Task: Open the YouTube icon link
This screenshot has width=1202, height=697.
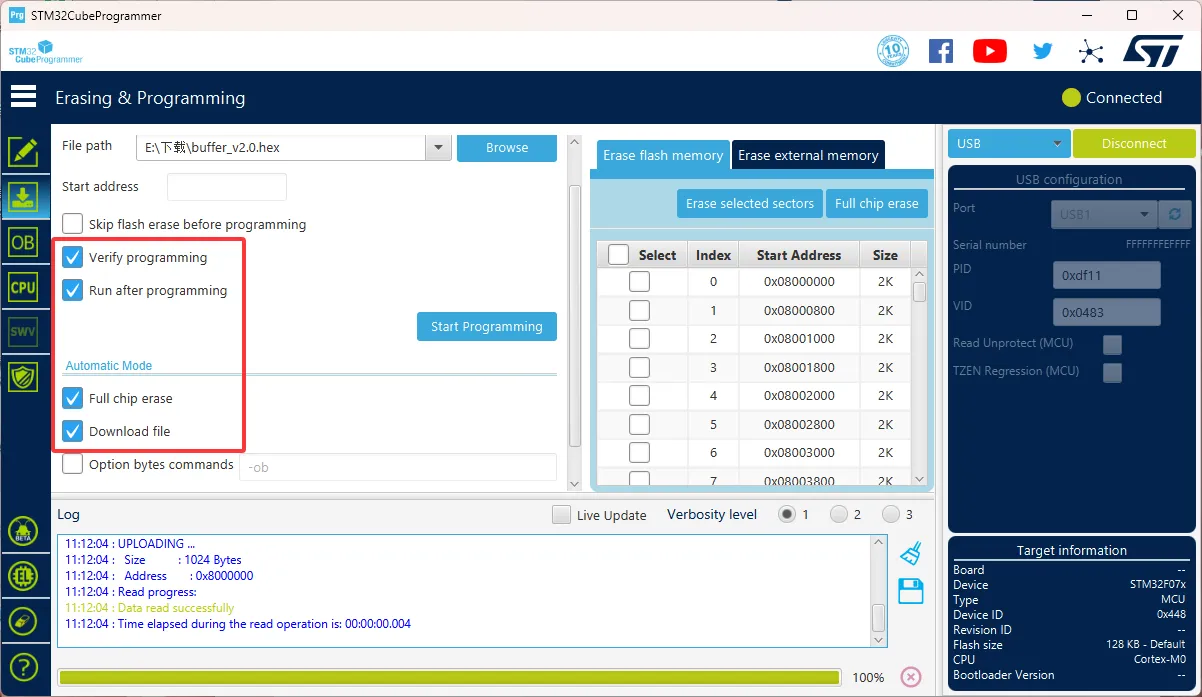Action: pyautogui.click(x=989, y=51)
